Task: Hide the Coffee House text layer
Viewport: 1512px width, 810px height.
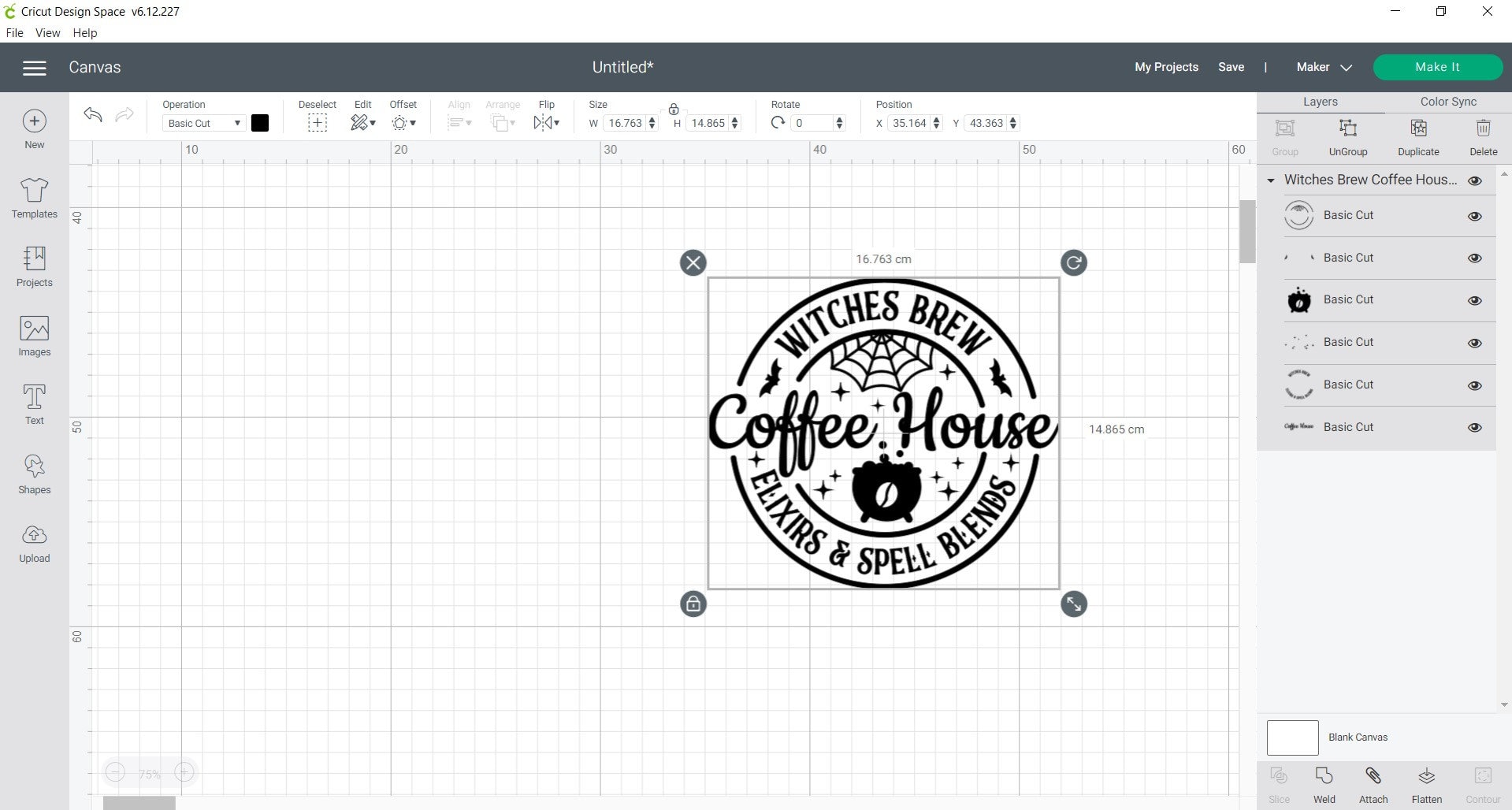Action: pyautogui.click(x=1475, y=428)
